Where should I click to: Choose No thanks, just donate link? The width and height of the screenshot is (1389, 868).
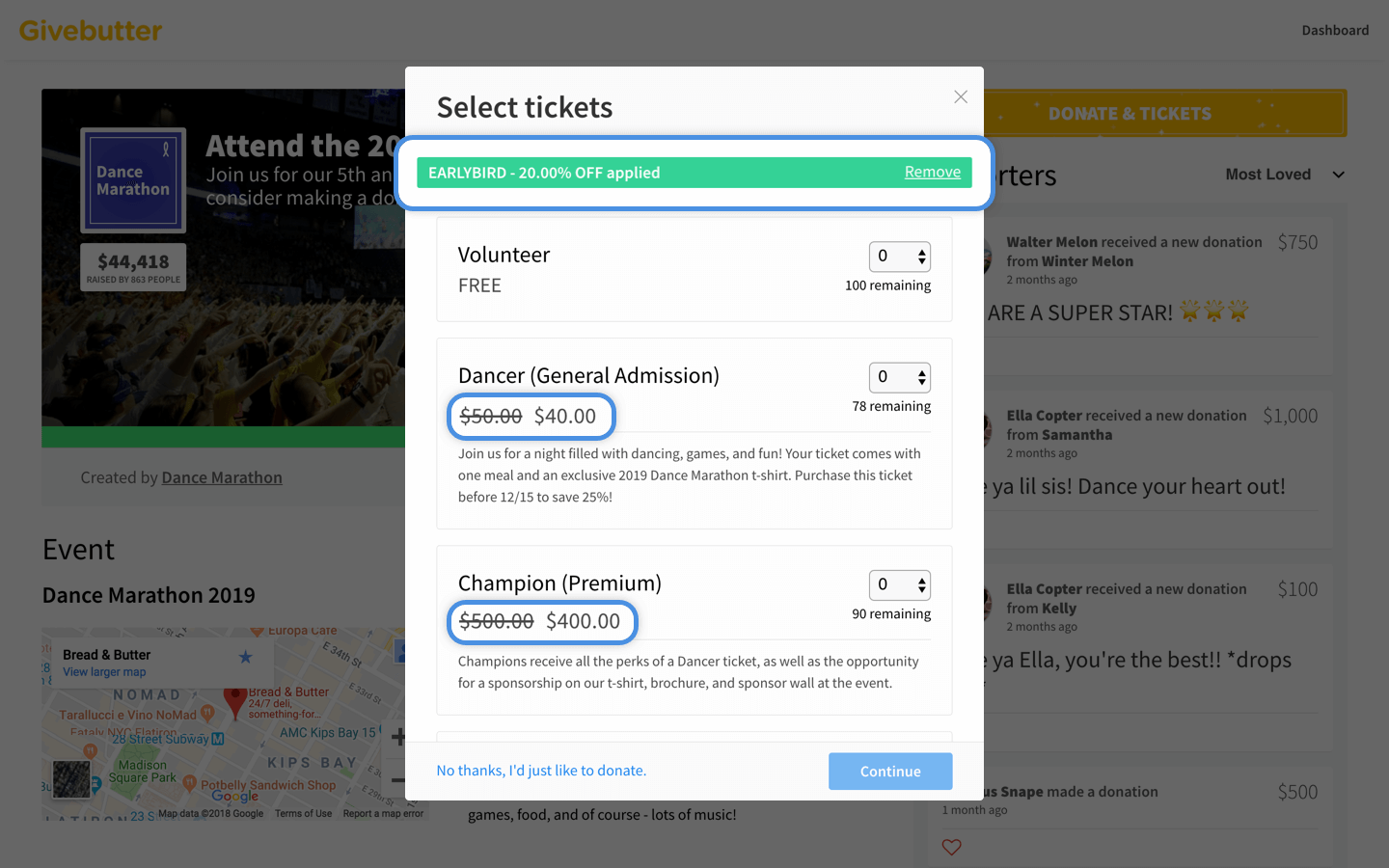[541, 771]
